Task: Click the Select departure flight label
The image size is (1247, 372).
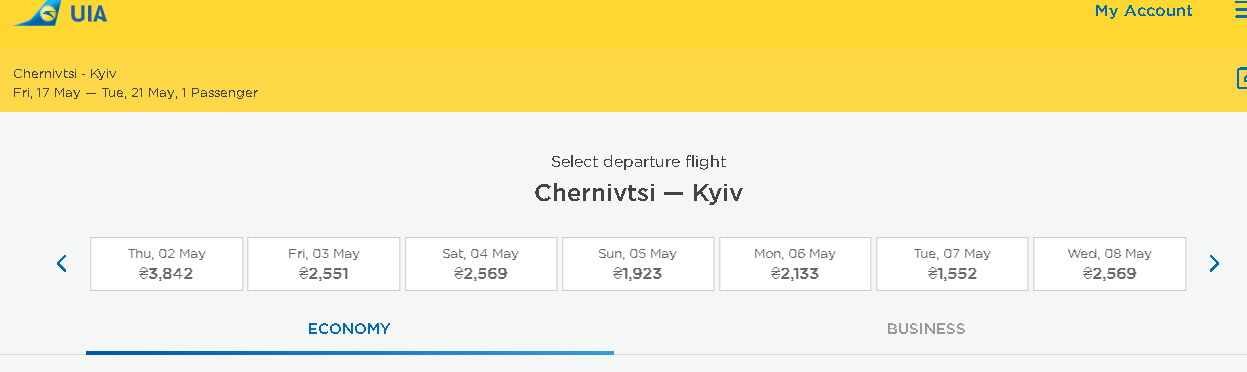Action: [x=638, y=161]
